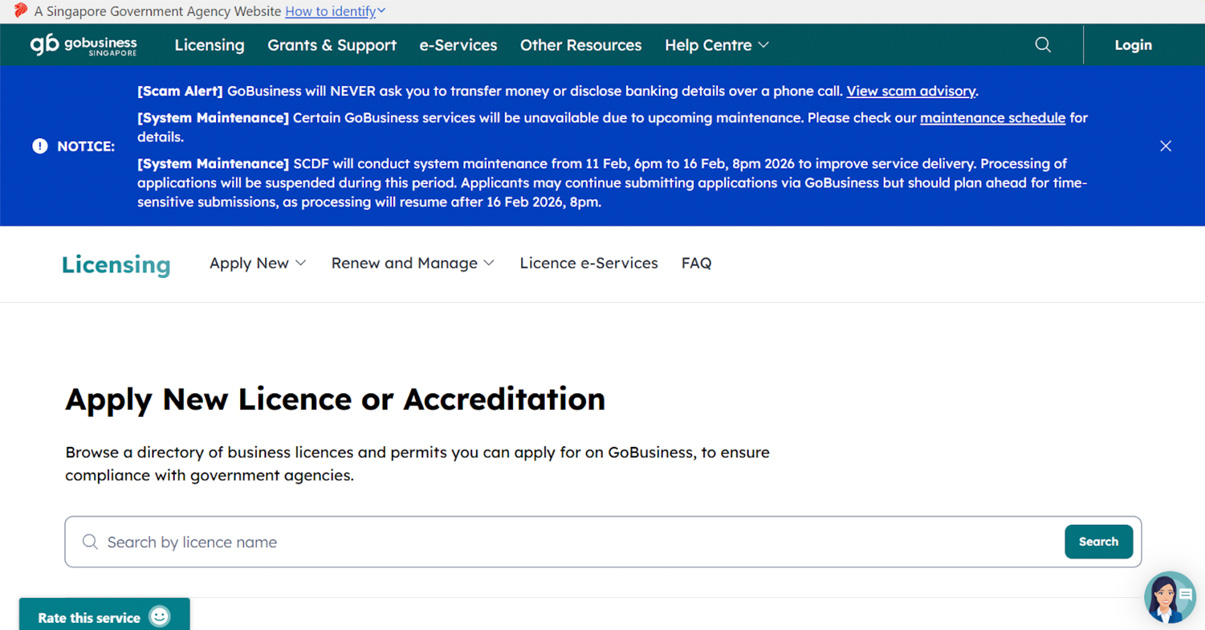Image resolution: width=1205 pixels, height=630 pixels.
Task: Open the Apply New dropdown
Action: (x=257, y=263)
